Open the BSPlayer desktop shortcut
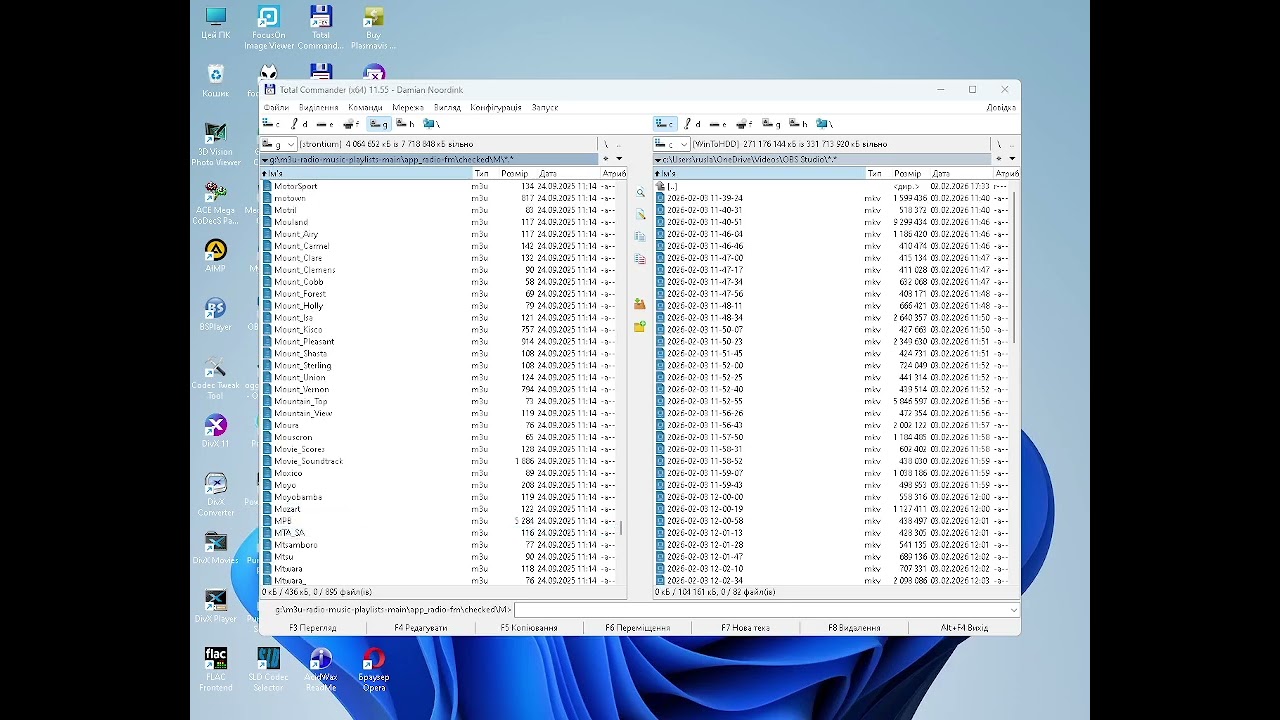 point(216,315)
